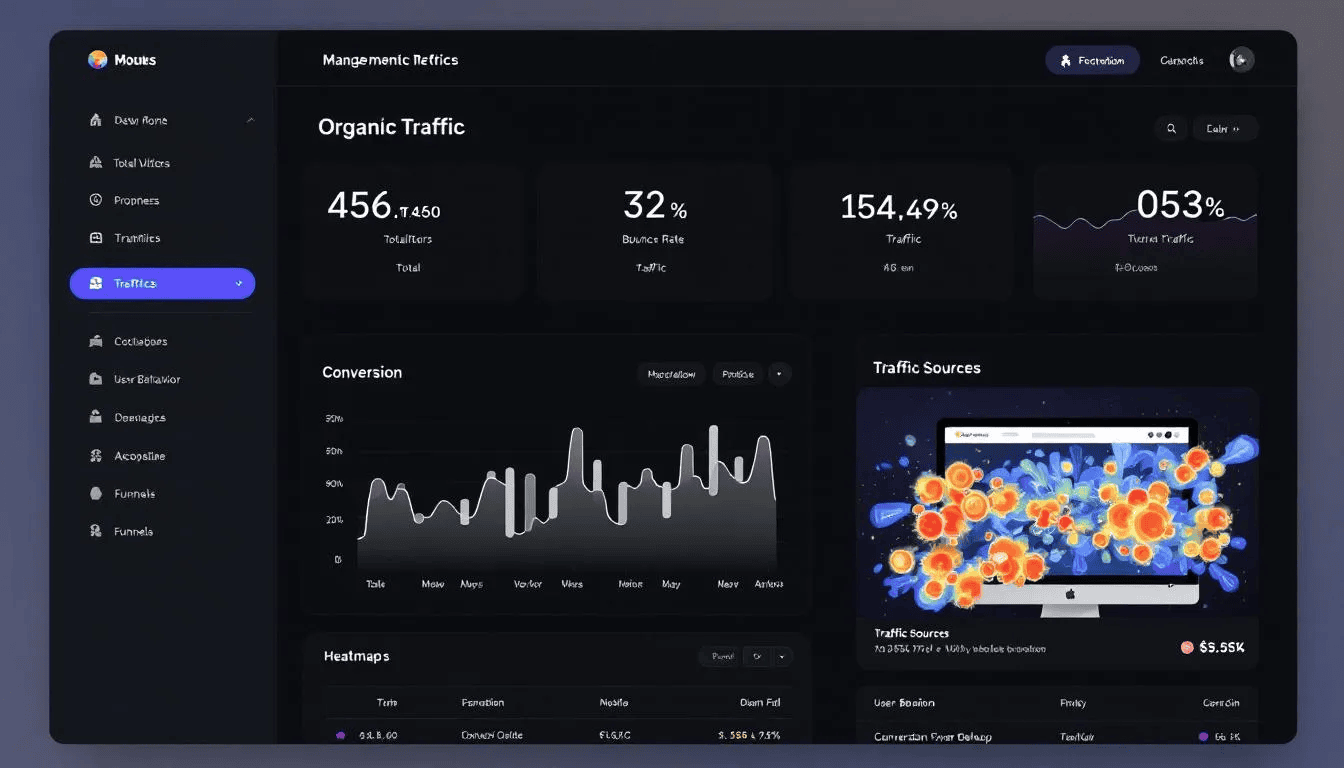This screenshot has height=768, width=1344.
Task: Enable the highlighted Traffics navigation entry
Action: click(162, 283)
